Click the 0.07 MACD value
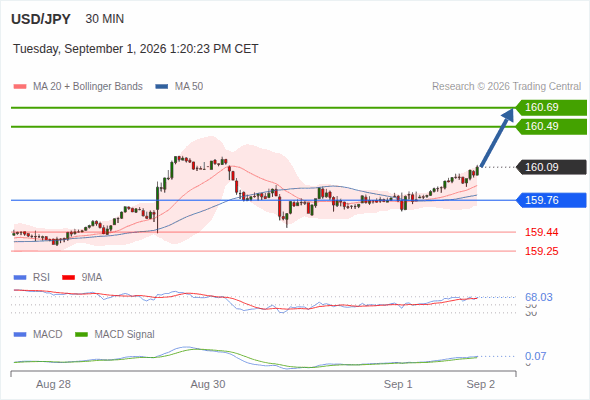The width and height of the screenshot is (590, 400). [x=535, y=356]
